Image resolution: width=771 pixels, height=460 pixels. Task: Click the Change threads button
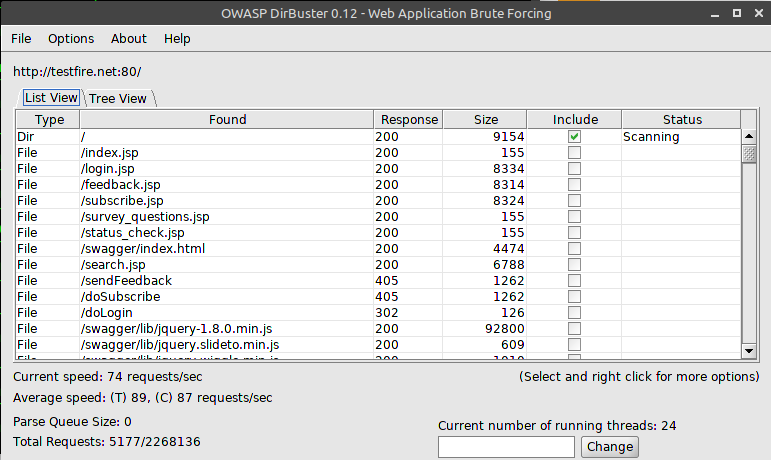tap(610, 447)
